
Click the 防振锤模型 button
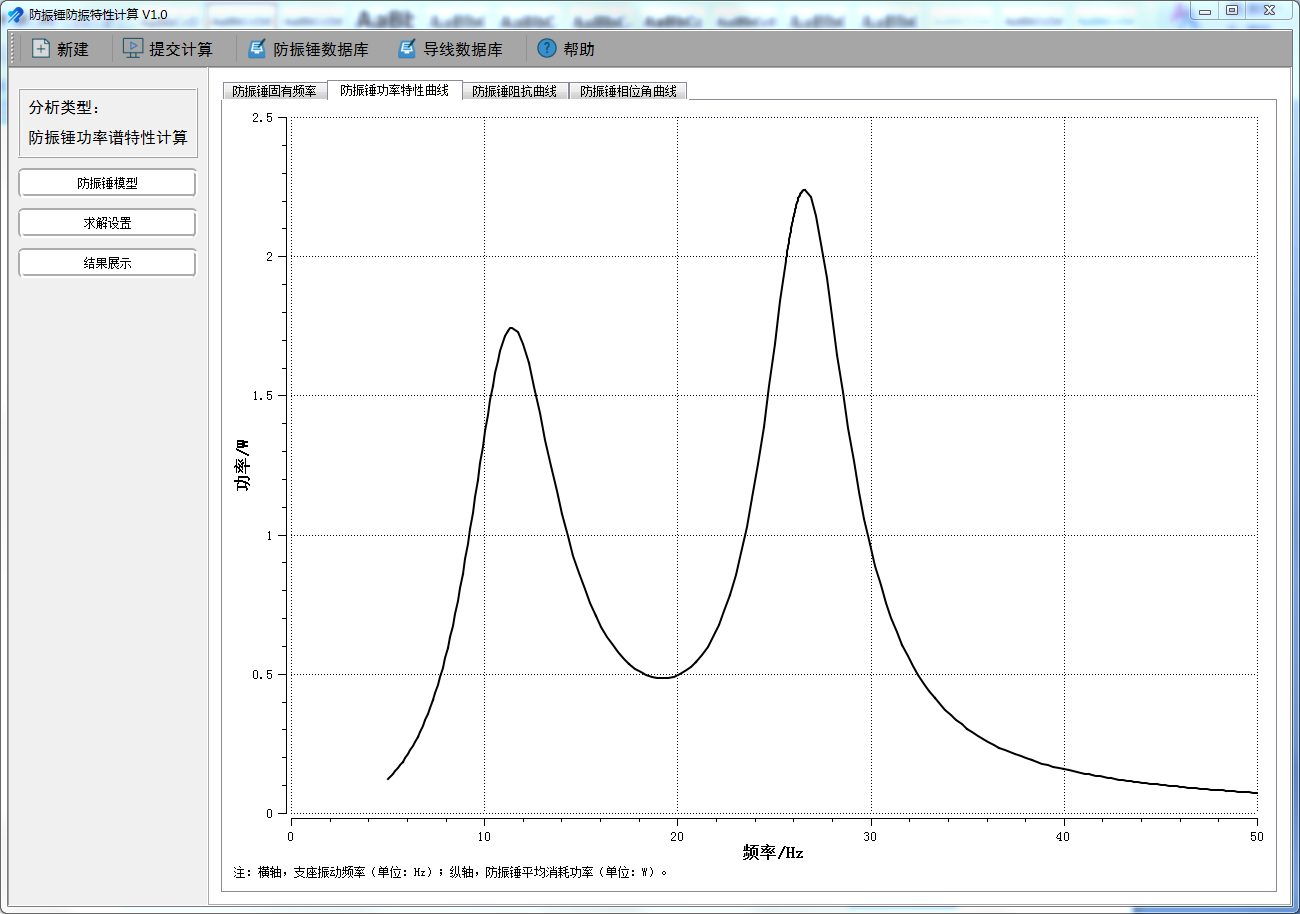point(108,183)
